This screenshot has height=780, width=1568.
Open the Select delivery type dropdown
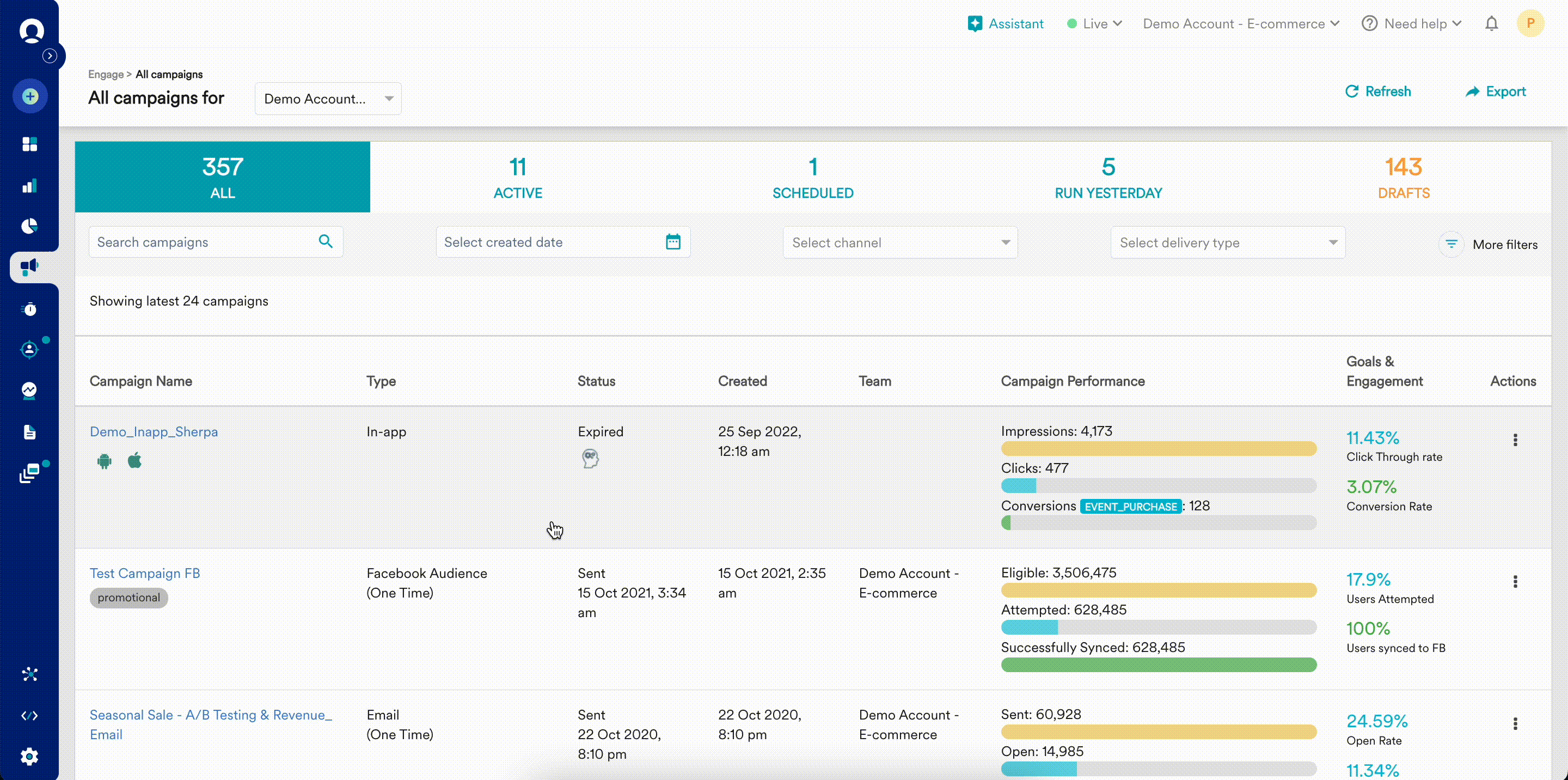(1227, 242)
